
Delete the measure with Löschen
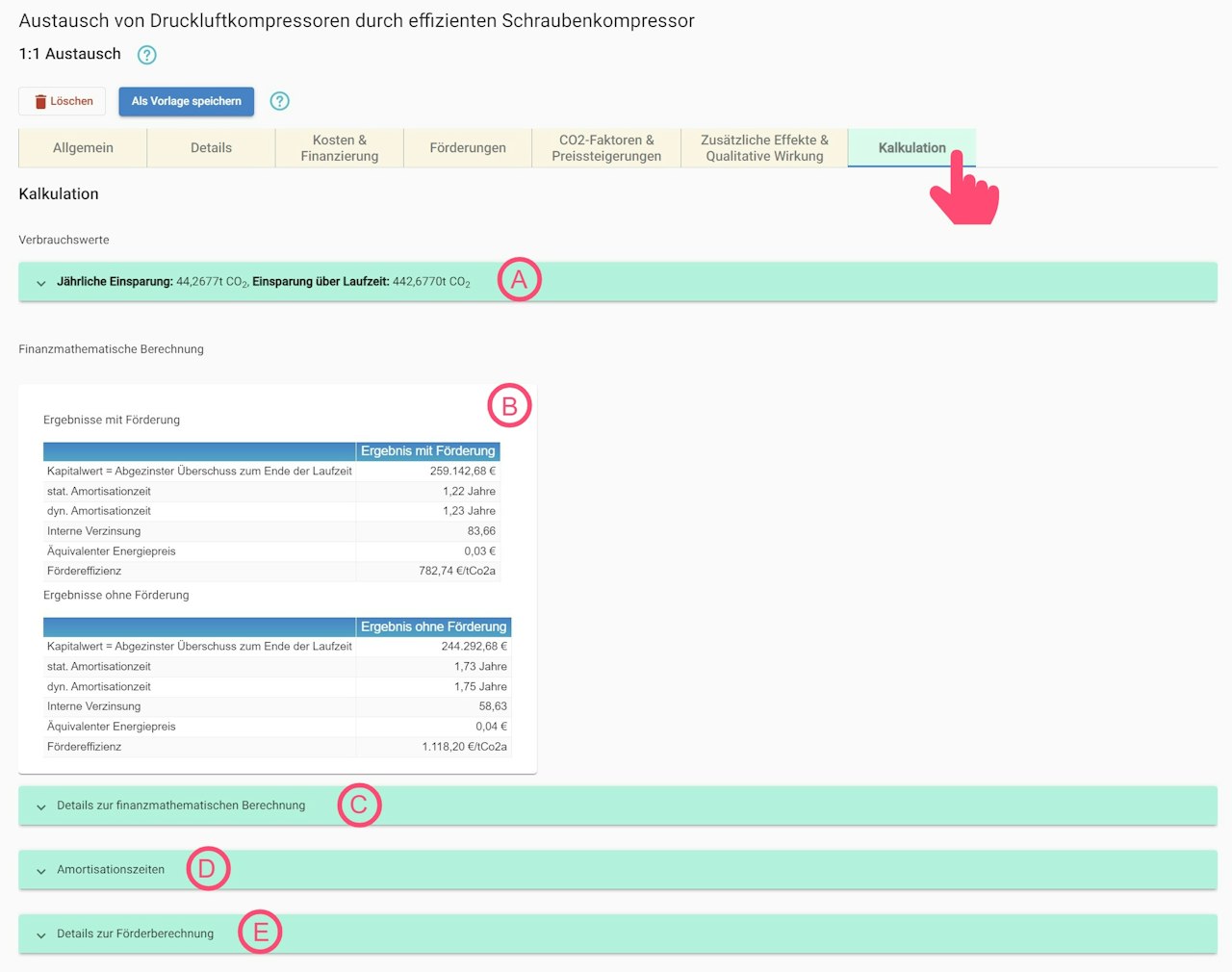tap(63, 101)
